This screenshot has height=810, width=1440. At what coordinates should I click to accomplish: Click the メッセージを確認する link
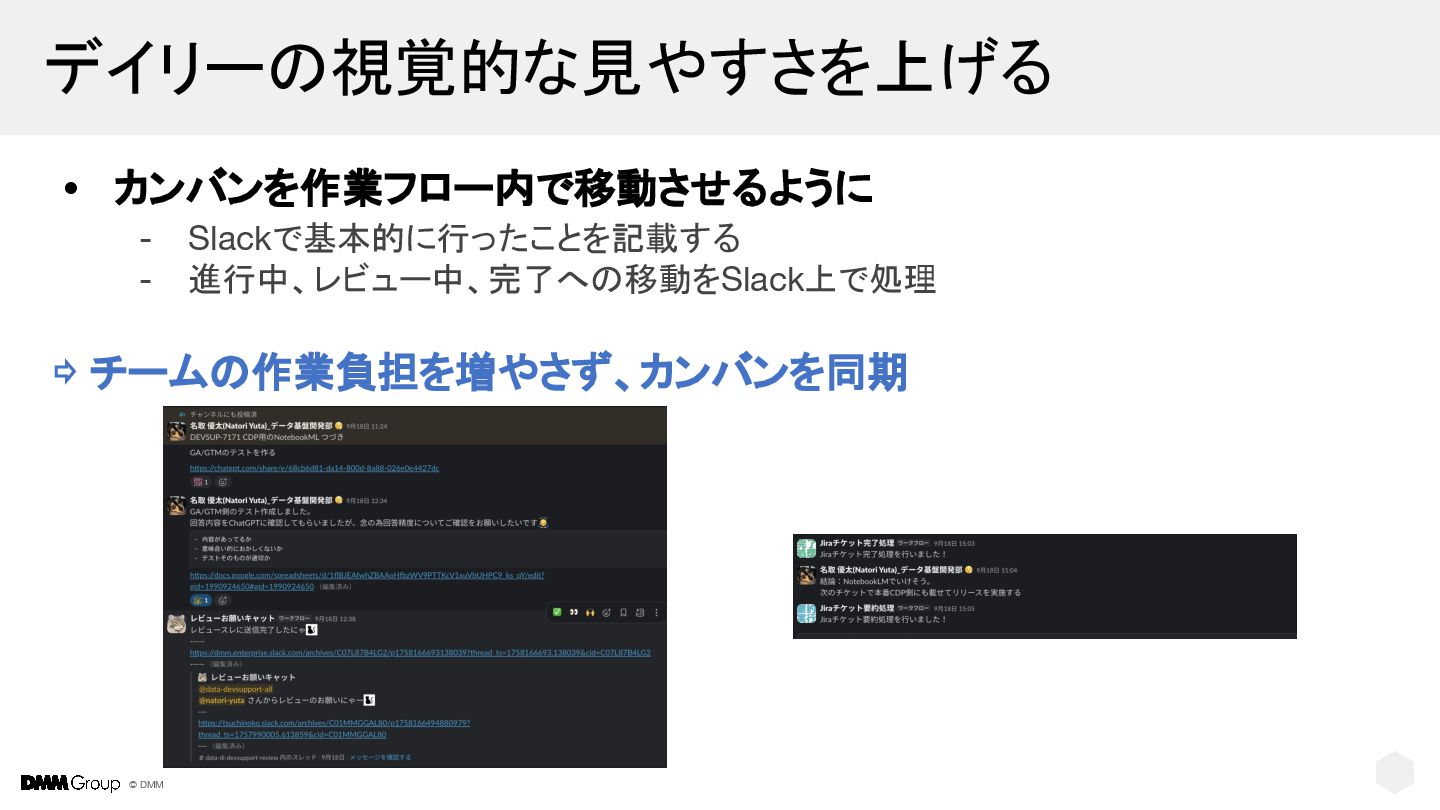380,757
